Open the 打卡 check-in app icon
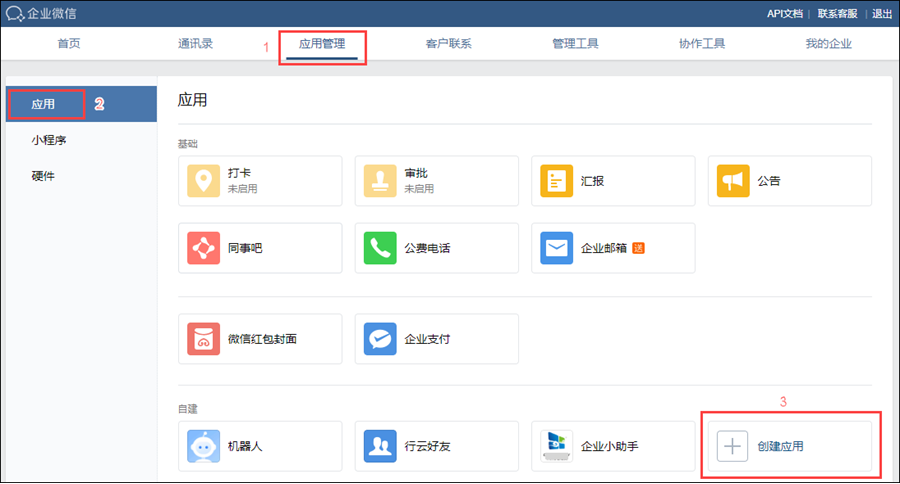Viewport: 900px width, 484px height. coord(204,181)
